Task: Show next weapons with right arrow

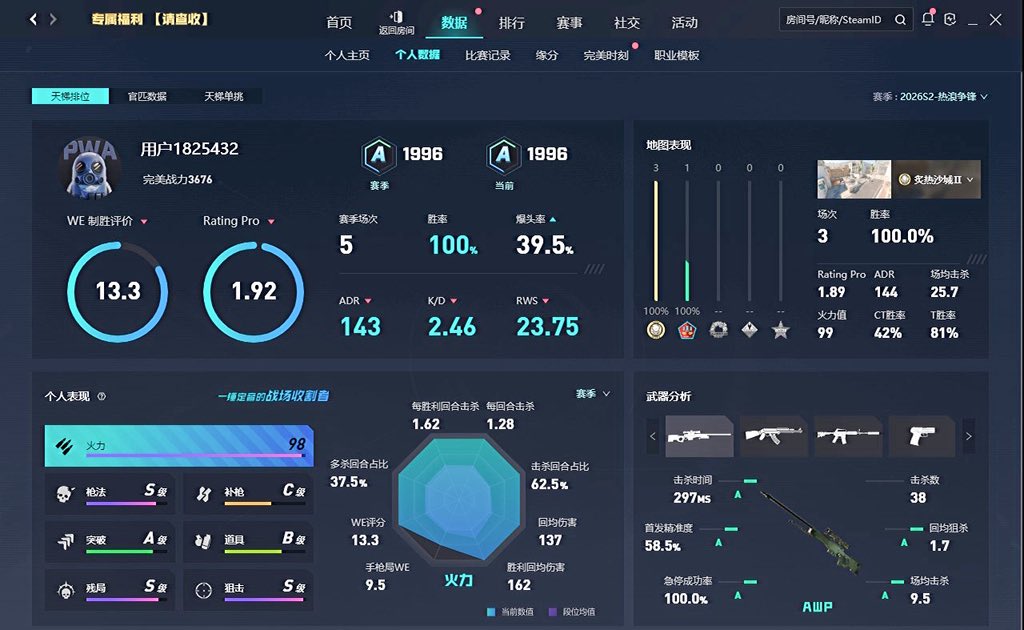Action: (x=968, y=436)
